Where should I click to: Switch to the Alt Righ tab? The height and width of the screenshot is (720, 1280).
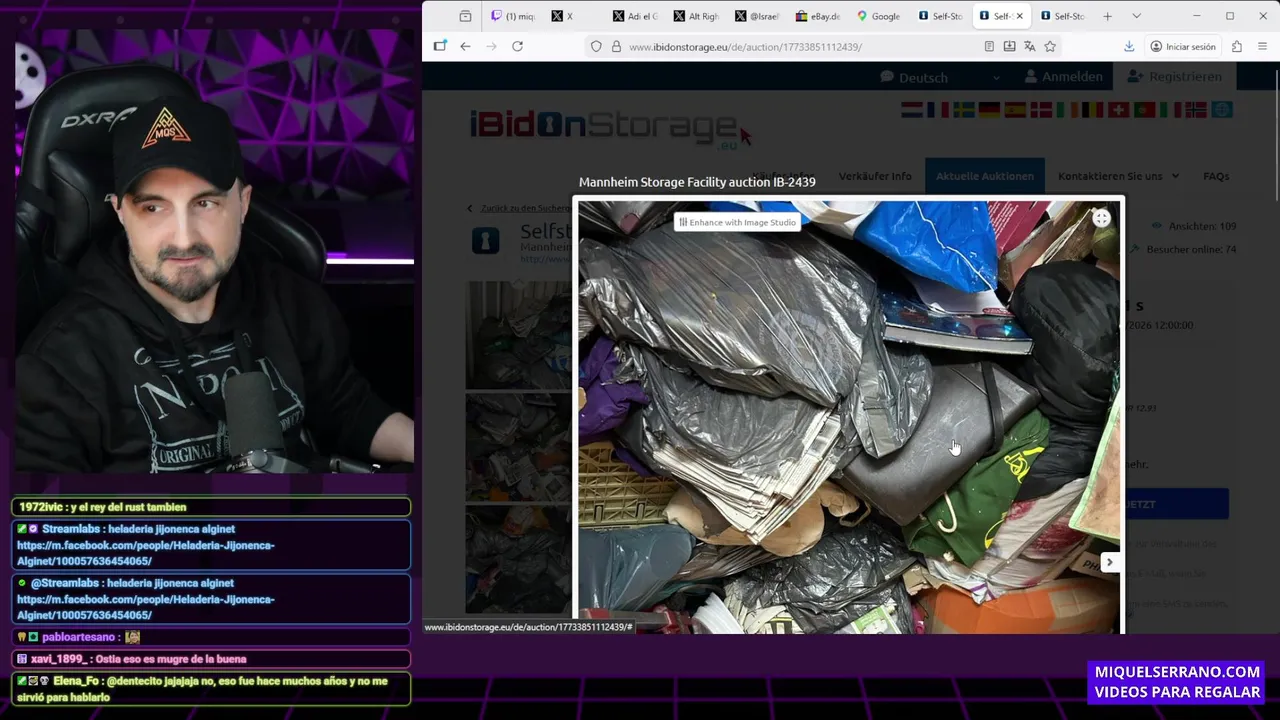click(x=696, y=16)
